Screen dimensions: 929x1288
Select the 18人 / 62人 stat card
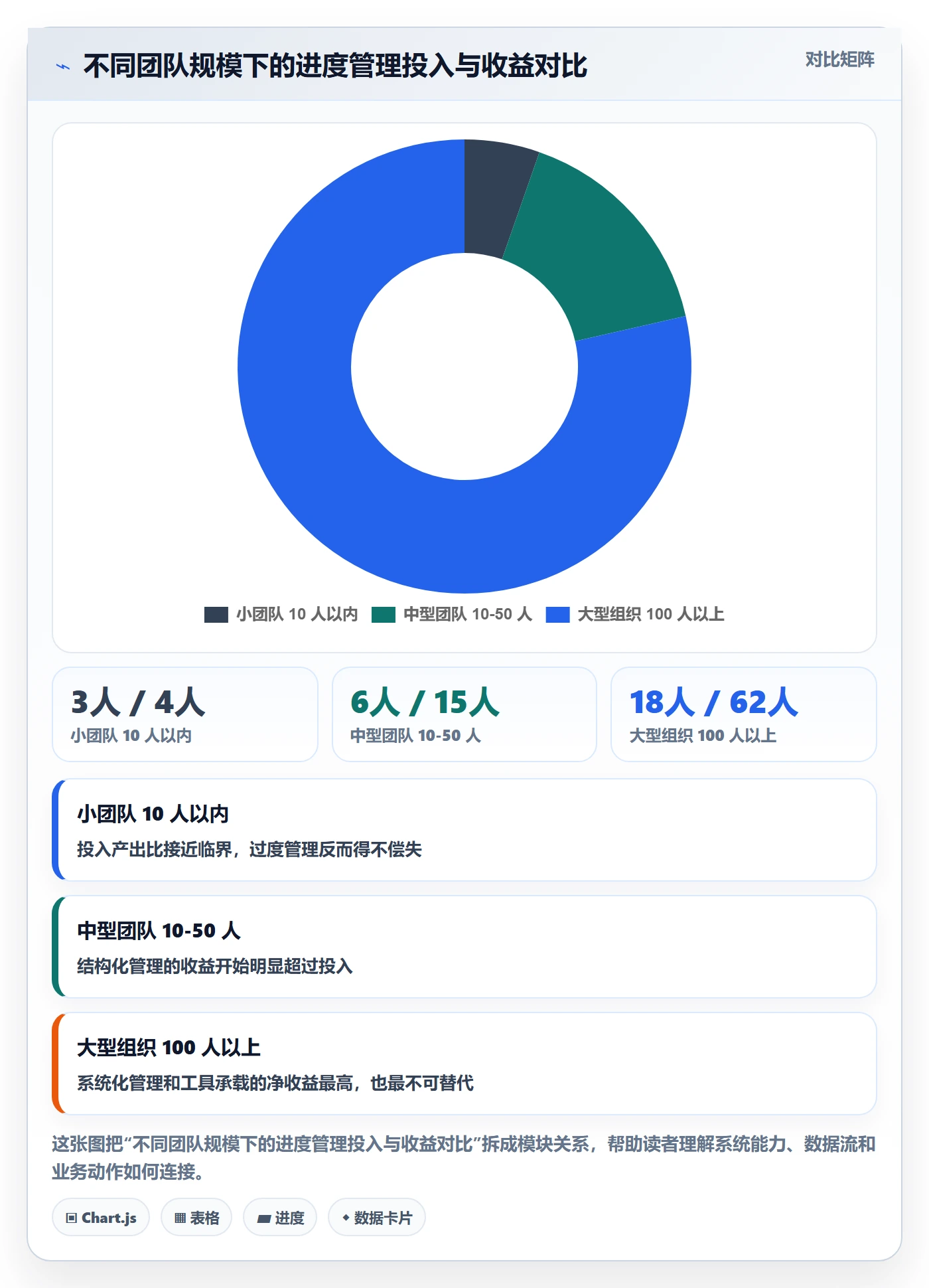[x=744, y=714]
